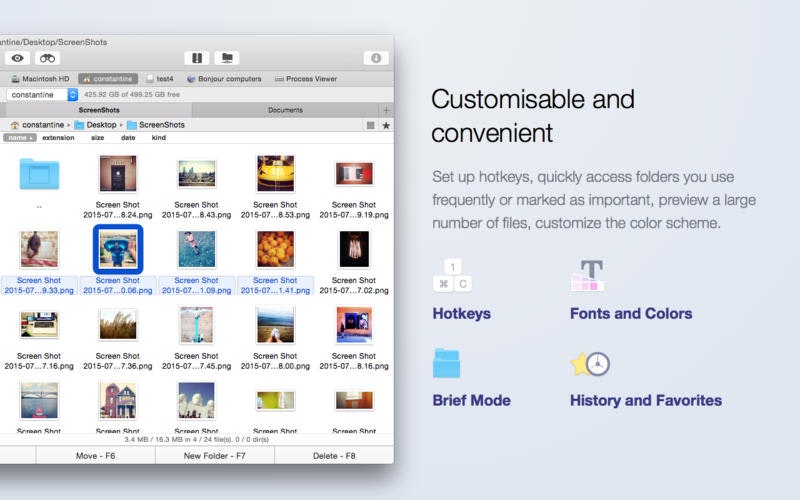Select thumbnail Screen Shot 2015-07...7.45.png
The height and width of the screenshot is (500, 800).
point(196,324)
